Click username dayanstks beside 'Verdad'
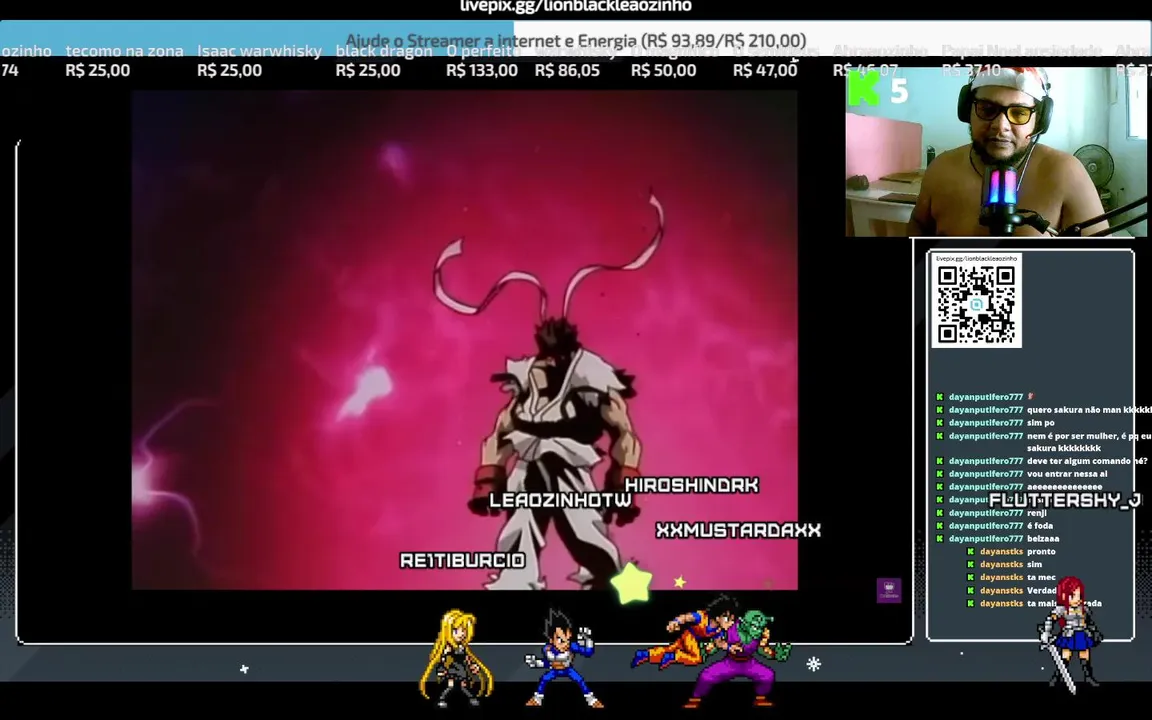This screenshot has width=1152, height=720. (x=1001, y=590)
